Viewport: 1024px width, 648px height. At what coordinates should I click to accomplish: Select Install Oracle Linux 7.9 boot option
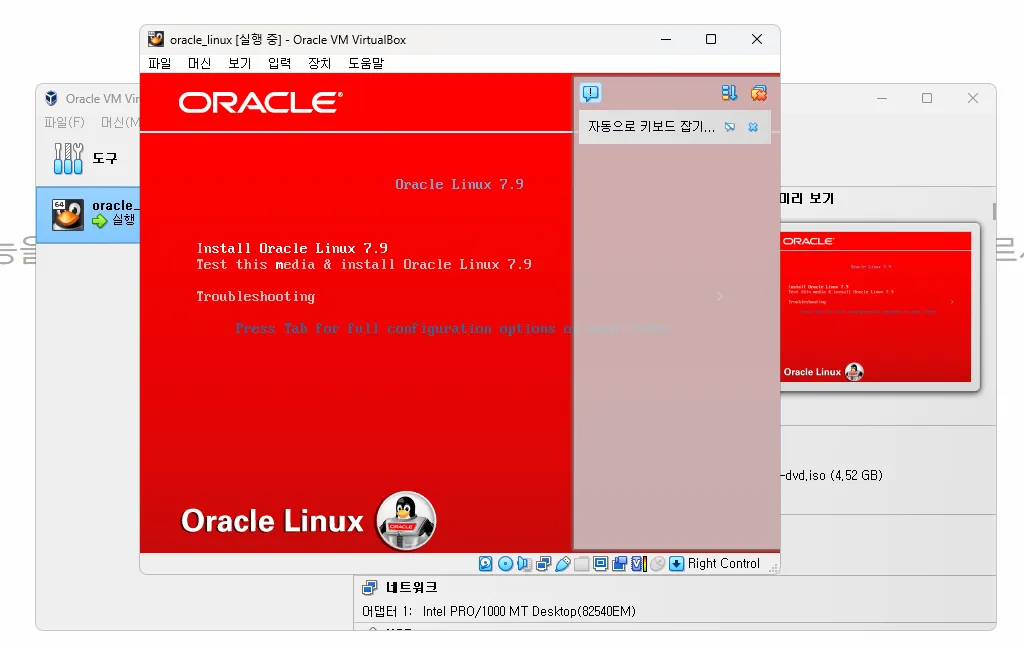point(292,248)
